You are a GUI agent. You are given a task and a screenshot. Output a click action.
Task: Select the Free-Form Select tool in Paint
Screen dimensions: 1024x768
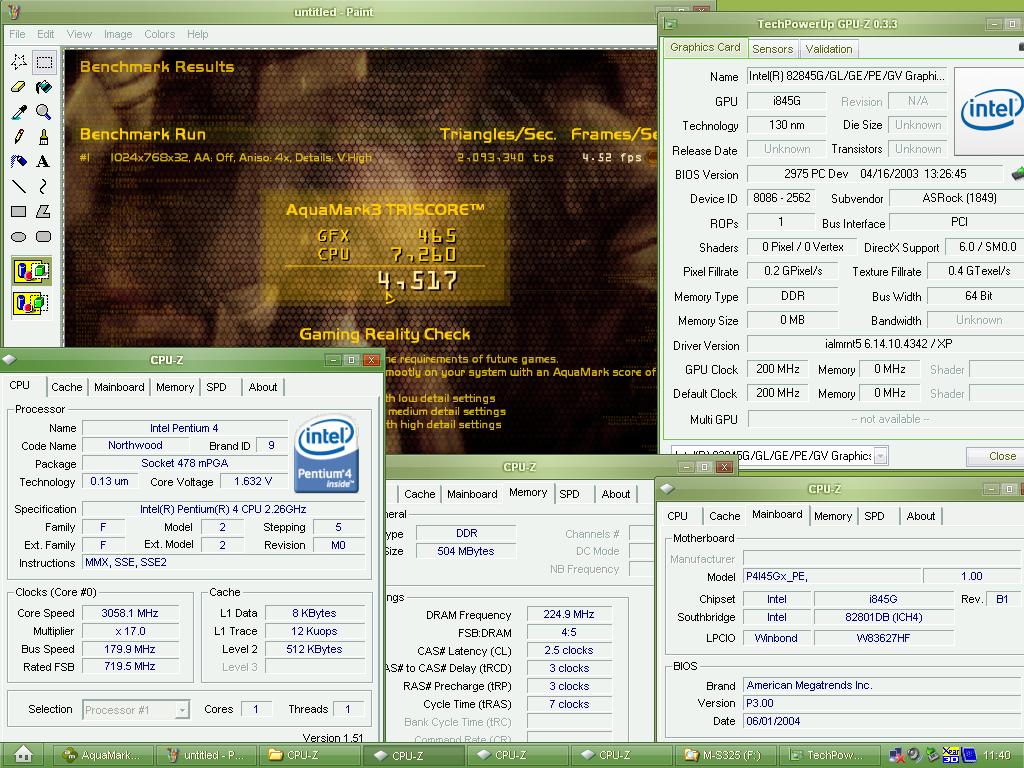coord(19,62)
